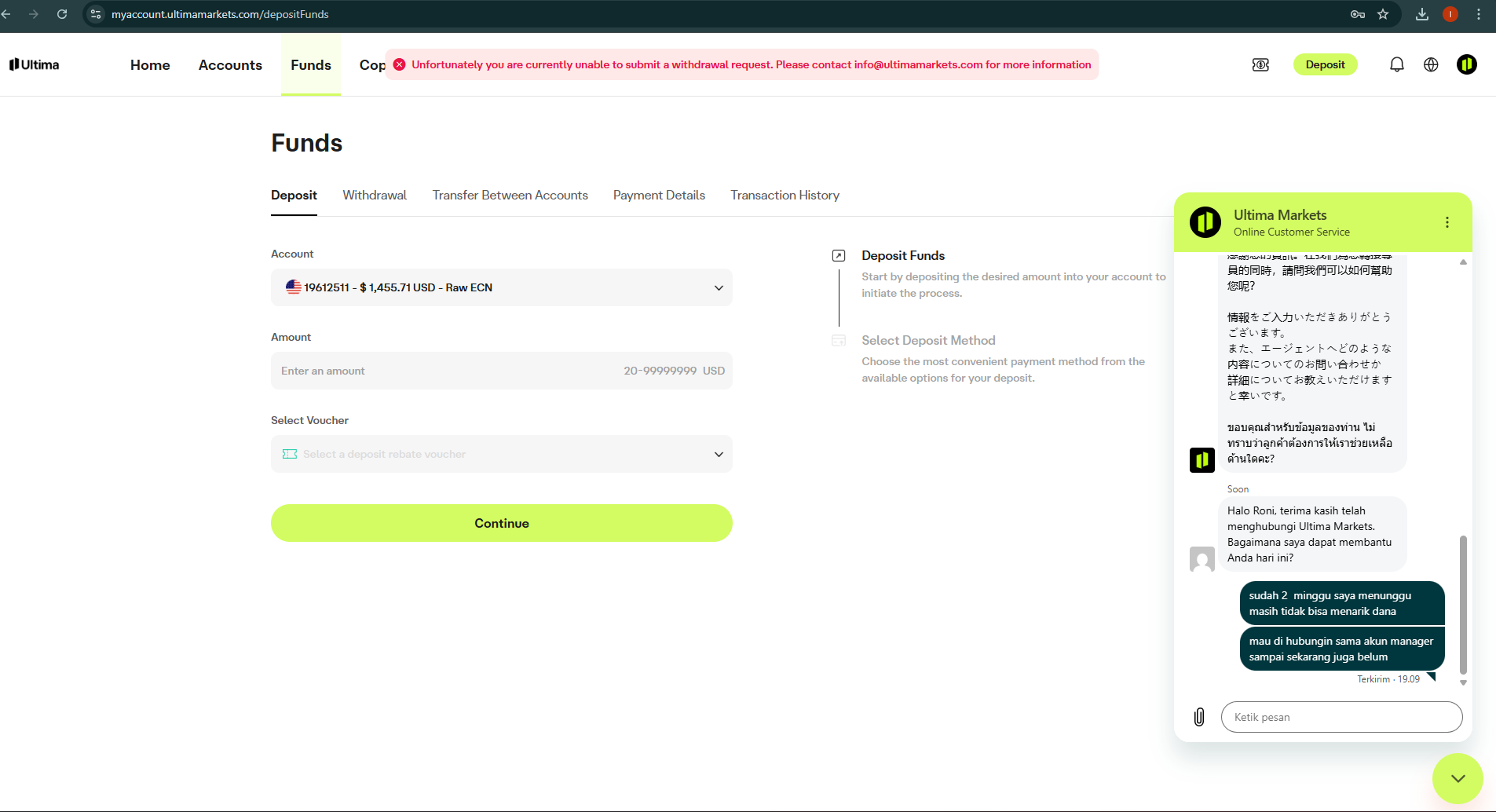The width and height of the screenshot is (1496, 812).
Task: Open browser downloads
Action: [x=1422, y=14]
